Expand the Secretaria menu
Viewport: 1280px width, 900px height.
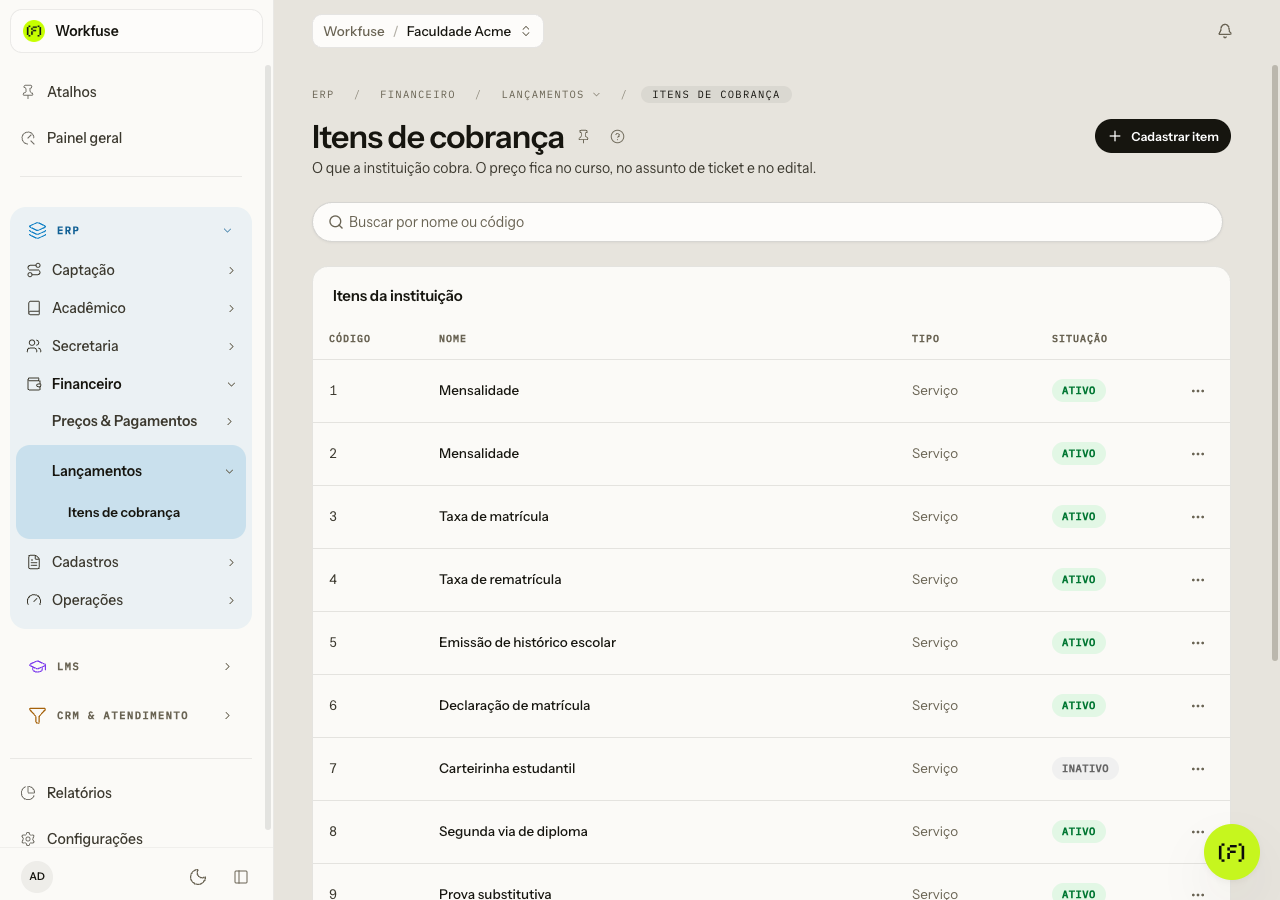pyautogui.click(x=131, y=346)
